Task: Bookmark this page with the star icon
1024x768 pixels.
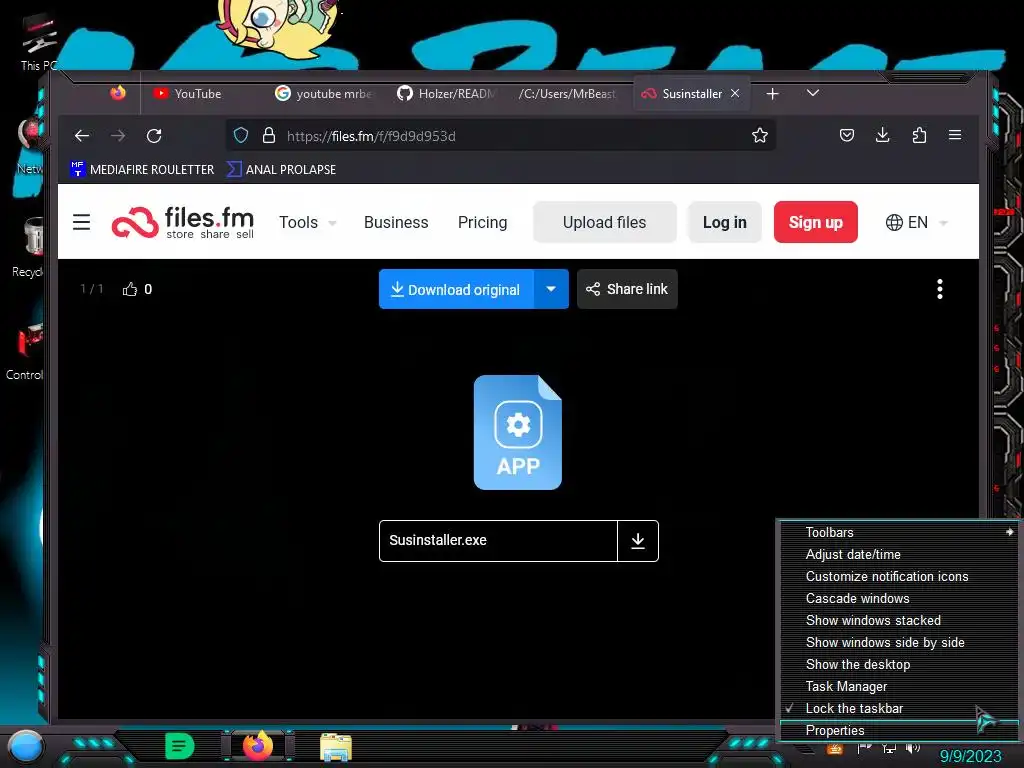Action: click(x=760, y=135)
